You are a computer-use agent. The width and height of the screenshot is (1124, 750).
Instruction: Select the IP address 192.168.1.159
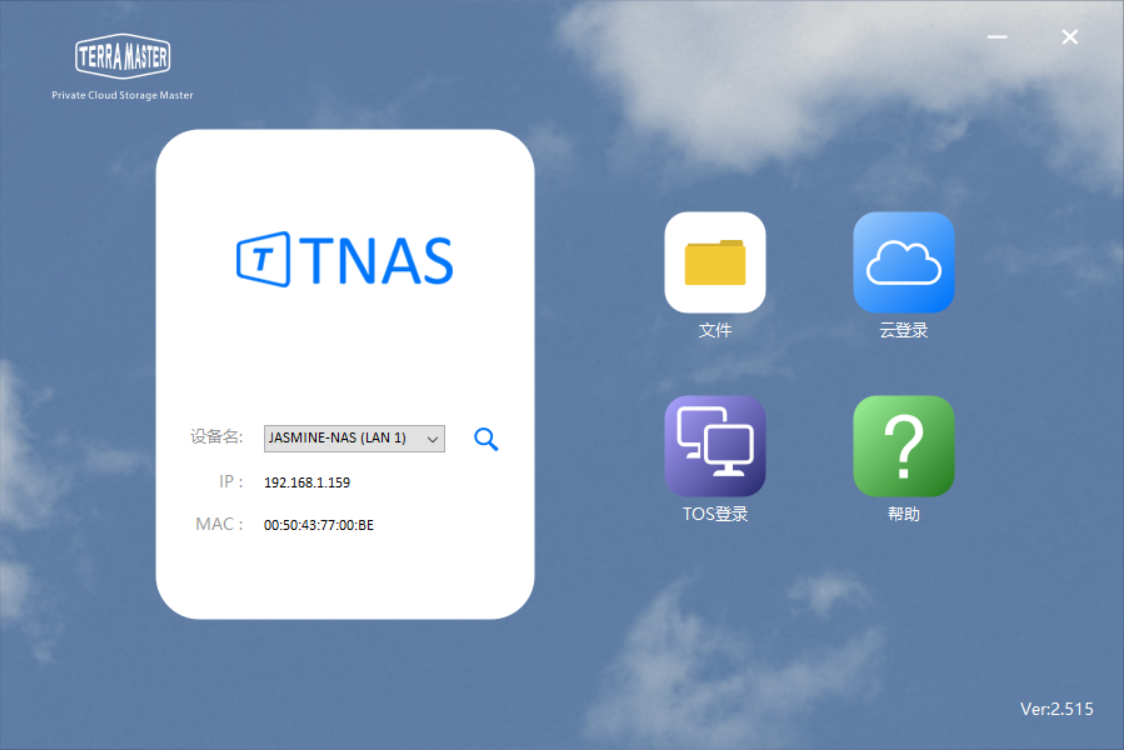307,483
